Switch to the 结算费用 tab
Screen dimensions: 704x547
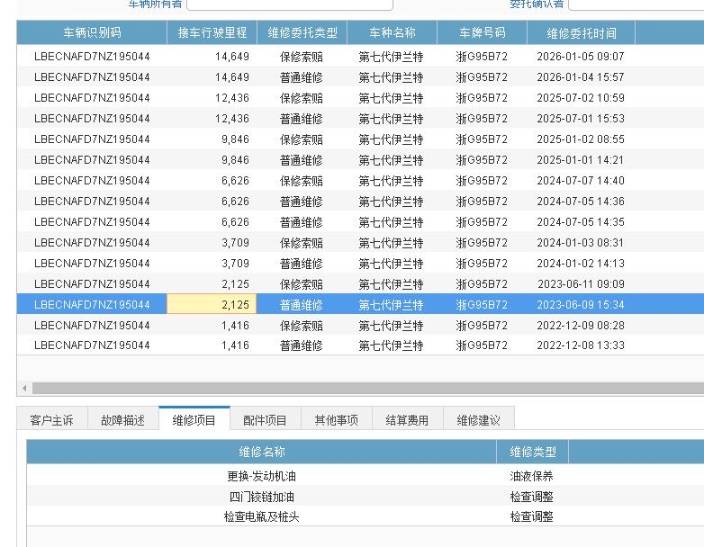coord(407,421)
